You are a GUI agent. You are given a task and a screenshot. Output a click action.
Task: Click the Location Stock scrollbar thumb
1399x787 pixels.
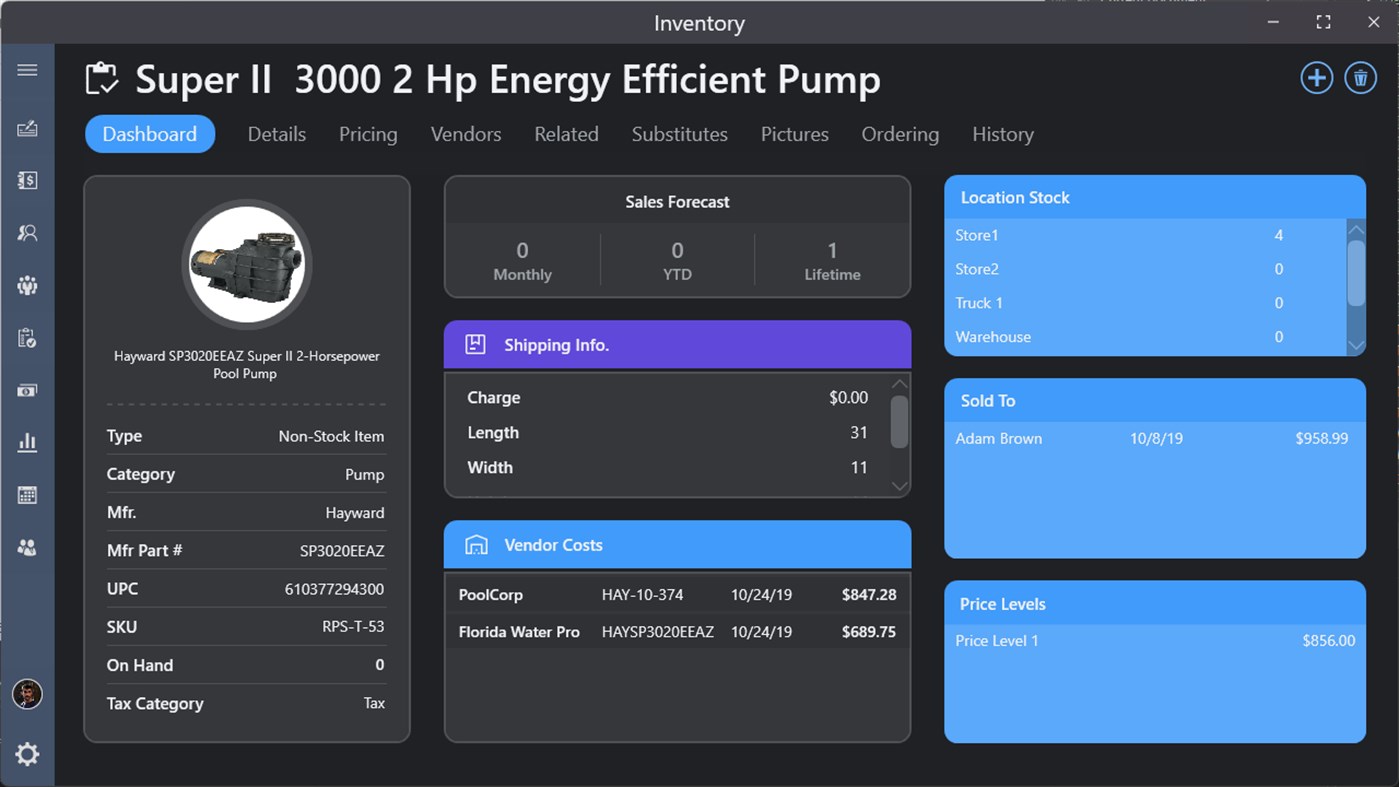tap(1356, 273)
